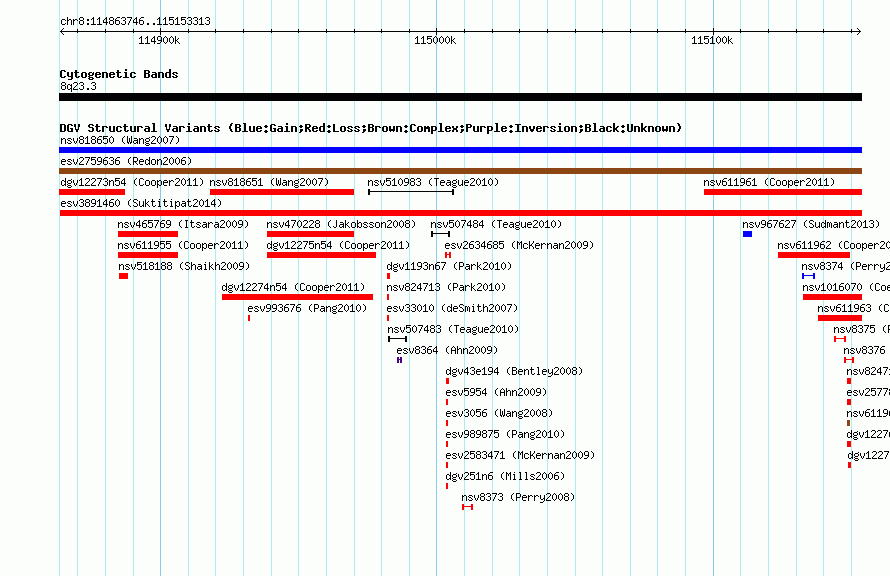
Task: Select the esv2634685 (McKernan2009) label
Action: click(x=519, y=245)
